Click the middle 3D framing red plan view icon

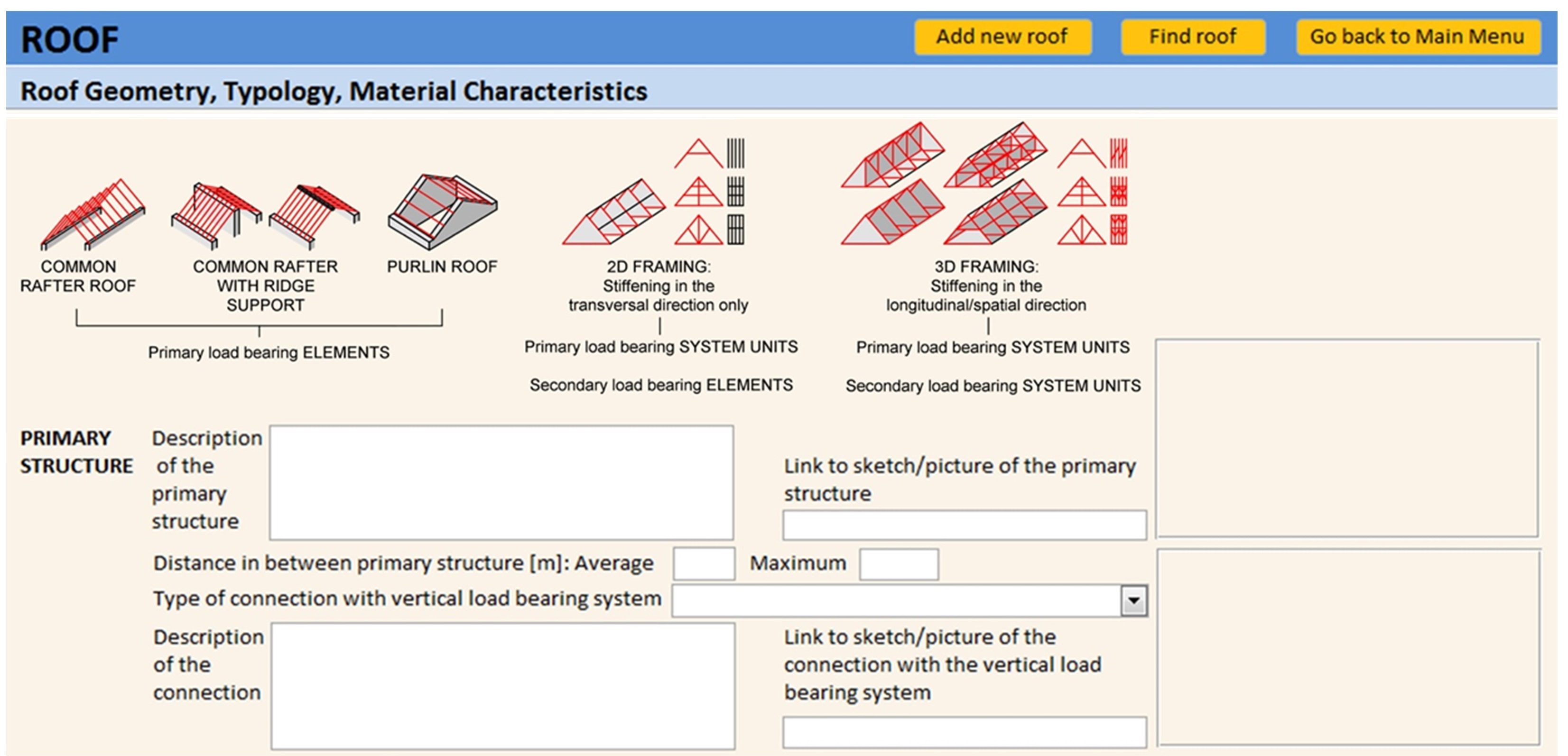[x=1119, y=193]
